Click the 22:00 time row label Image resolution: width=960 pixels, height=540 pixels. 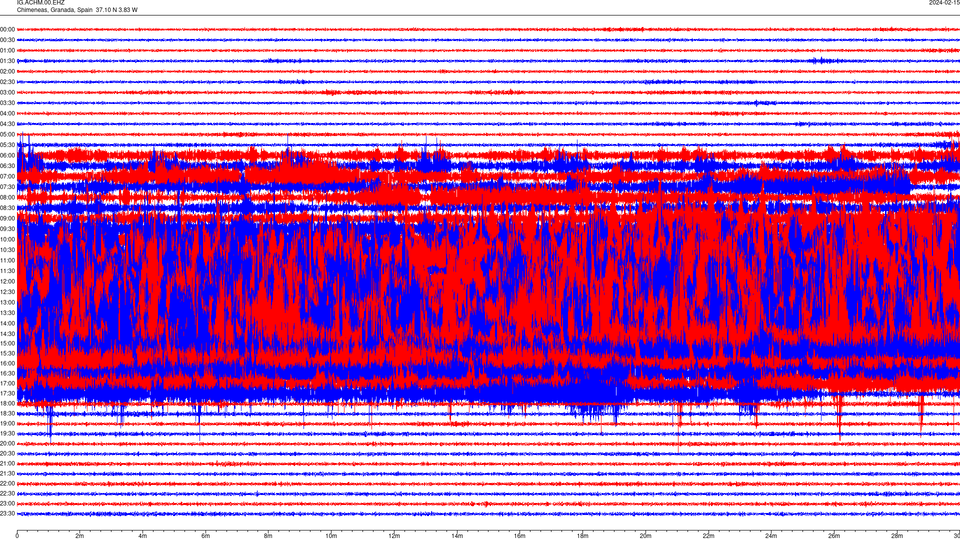[7, 484]
